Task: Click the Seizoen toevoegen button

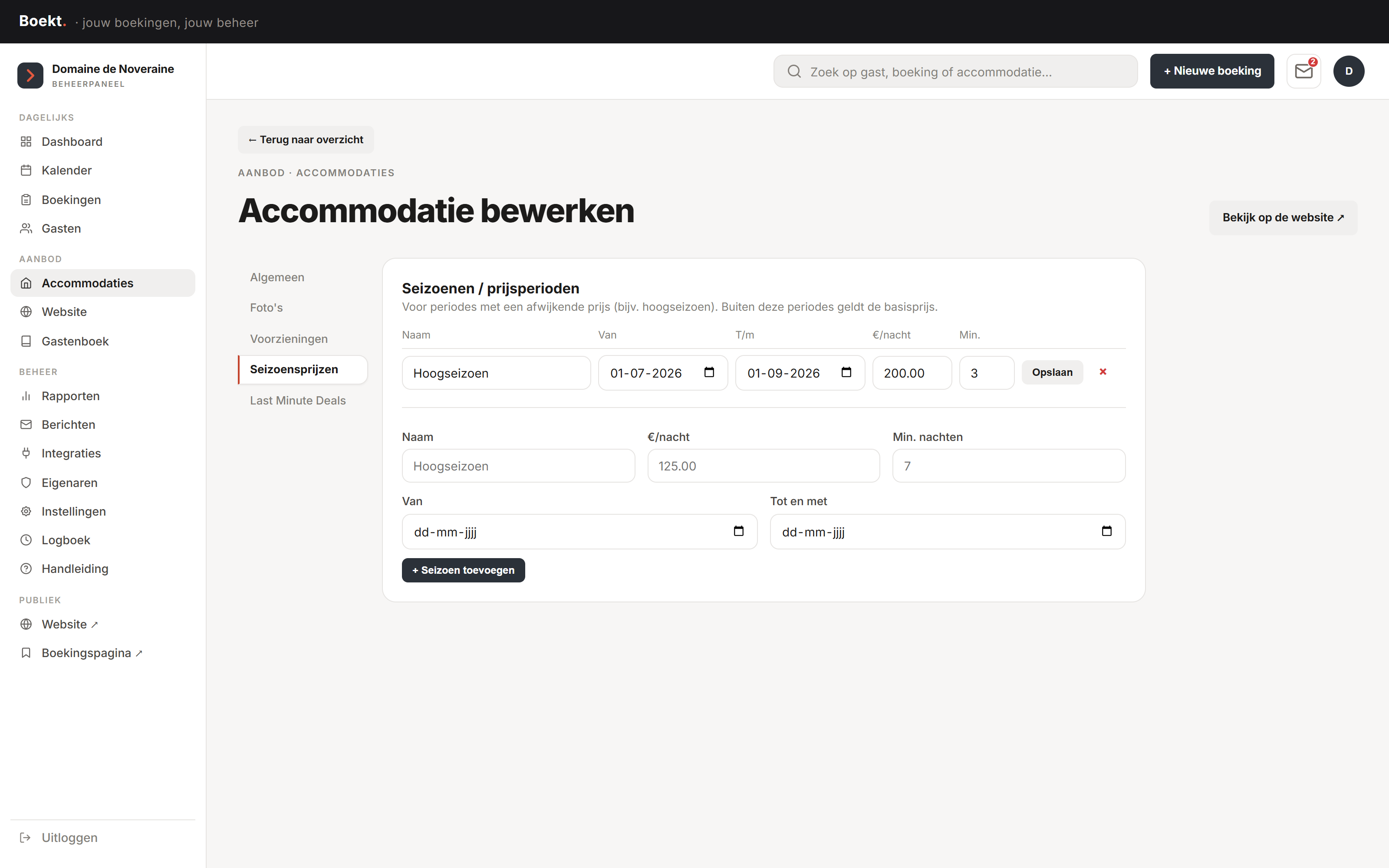Action: 463,570
